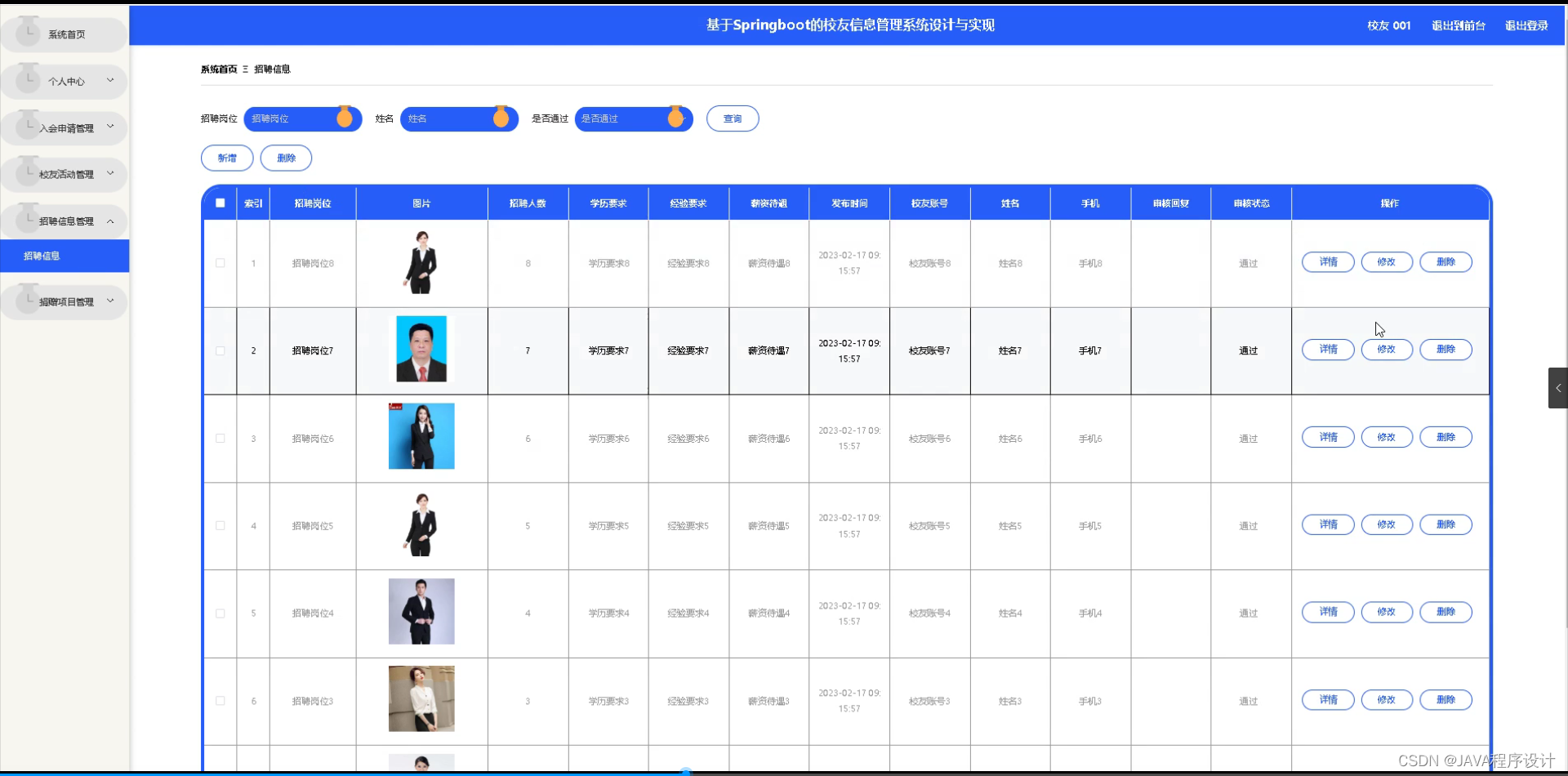The height and width of the screenshot is (776, 1568).
Task: Check the row for 招聘岗位7
Action: coord(220,350)
